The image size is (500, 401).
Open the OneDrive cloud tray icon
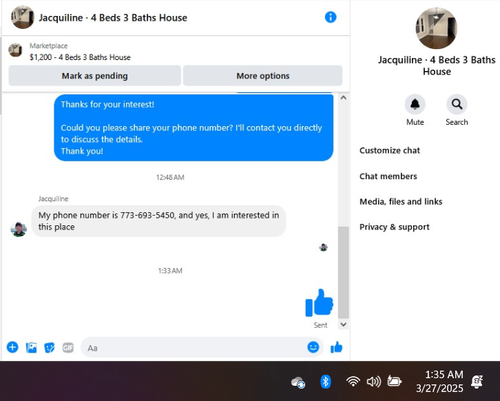tap(298, 382)
